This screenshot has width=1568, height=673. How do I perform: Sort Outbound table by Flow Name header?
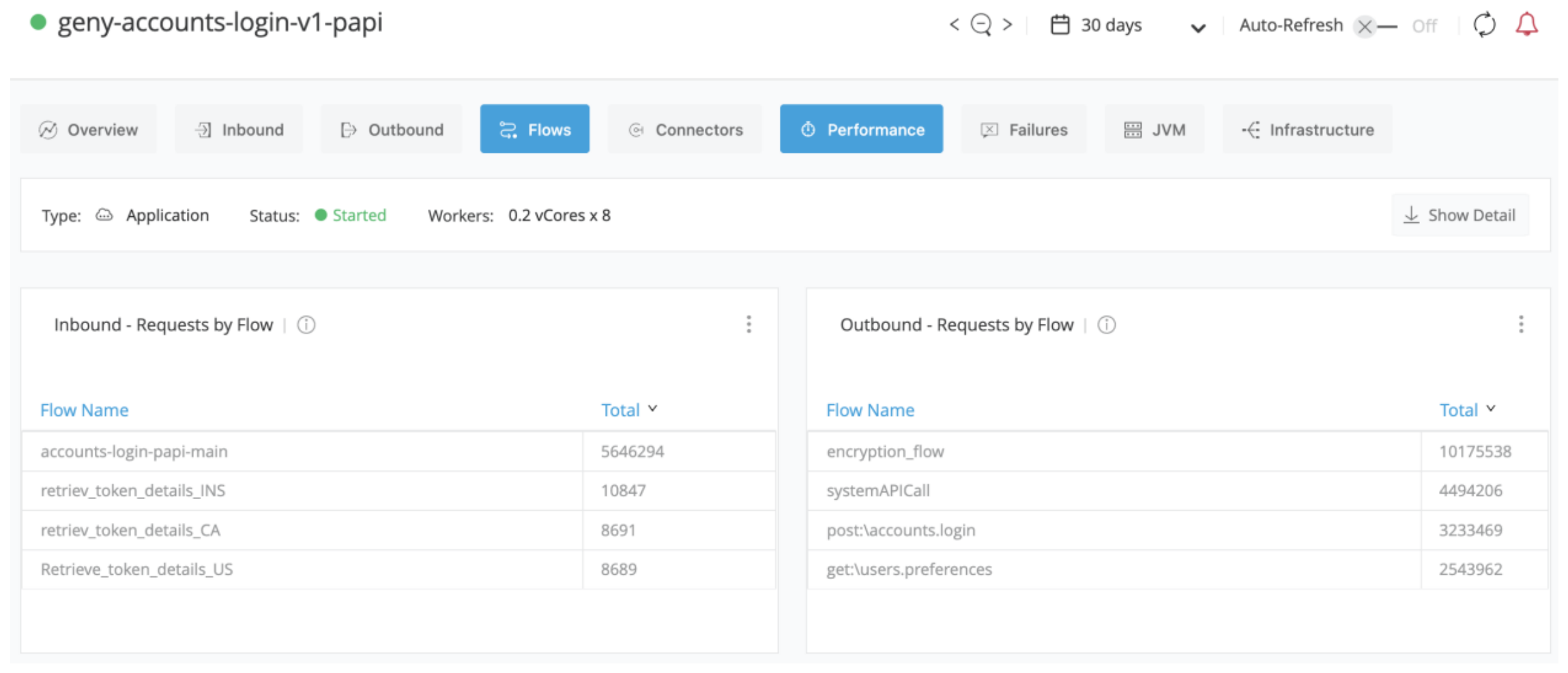point(870,410)
